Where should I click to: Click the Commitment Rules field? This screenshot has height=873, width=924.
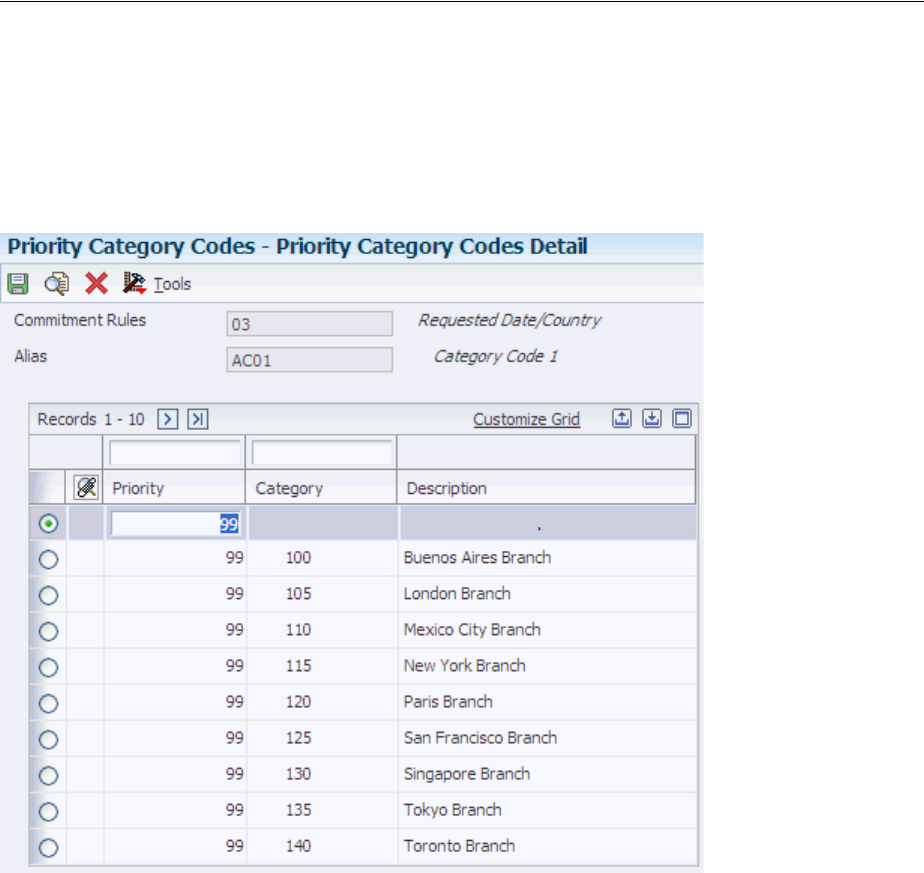coord(309,324)
